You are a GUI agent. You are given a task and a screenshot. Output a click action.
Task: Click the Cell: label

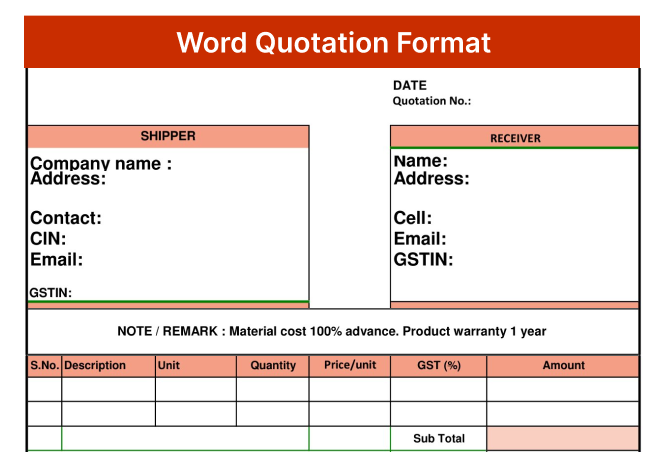[x=412, y=218]
